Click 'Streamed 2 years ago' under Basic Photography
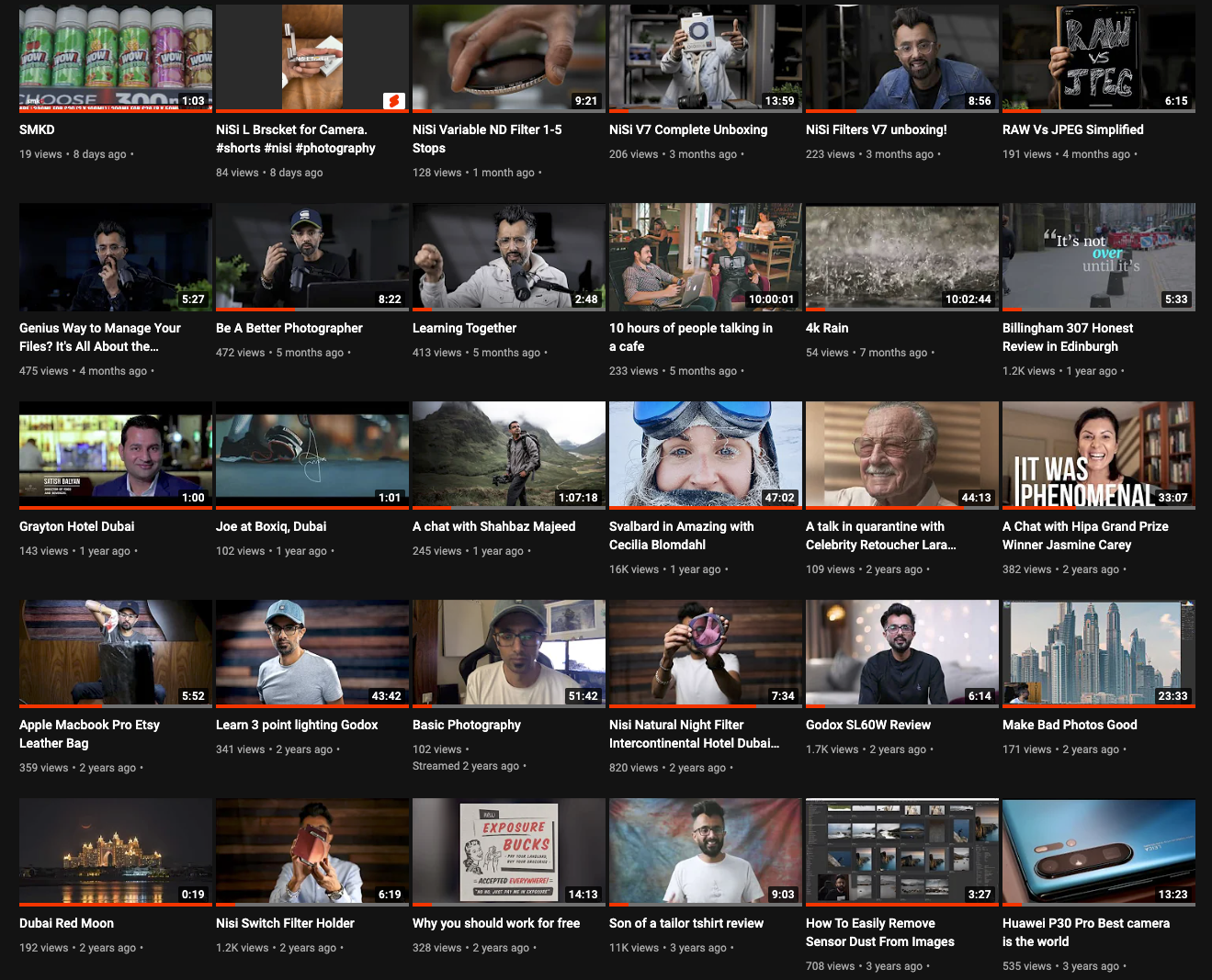Screen dimensions: 1212x980 [x=466, y=766]
